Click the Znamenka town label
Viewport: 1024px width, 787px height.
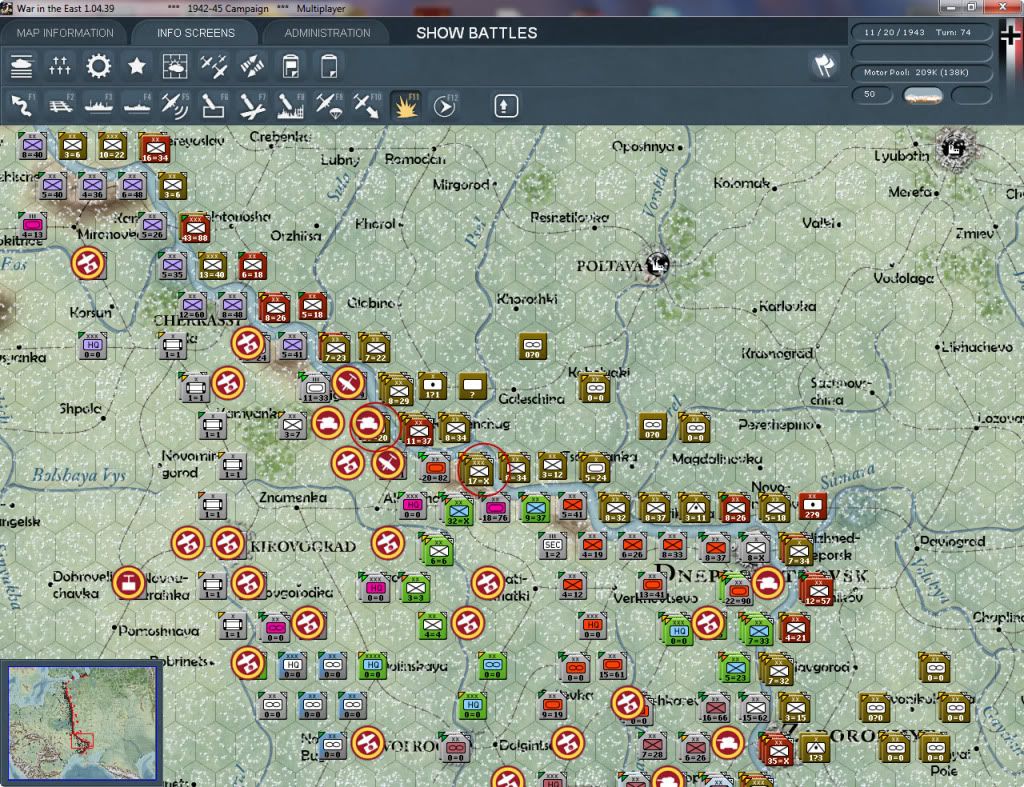(293, 498)
